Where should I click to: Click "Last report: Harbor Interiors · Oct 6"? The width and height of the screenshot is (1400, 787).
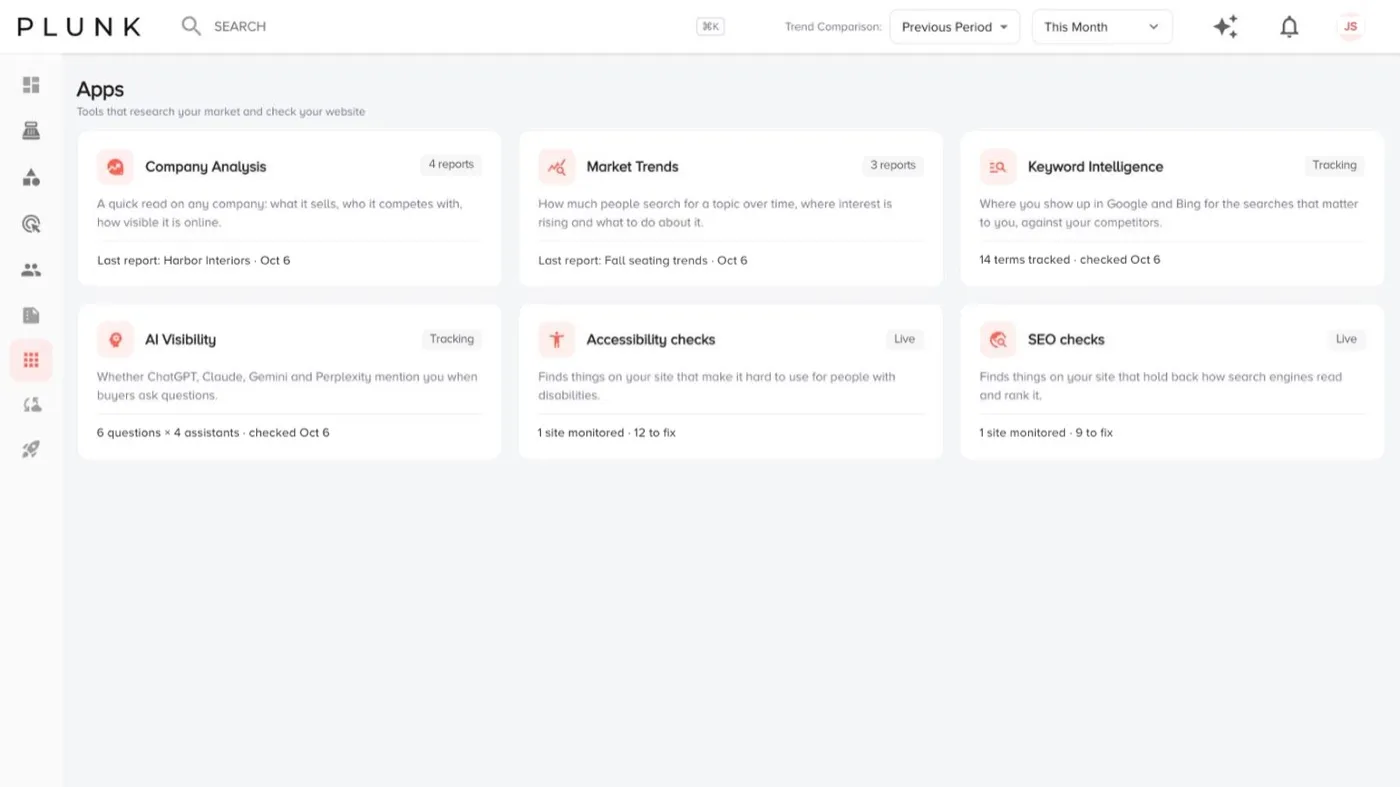pos(194,260)
